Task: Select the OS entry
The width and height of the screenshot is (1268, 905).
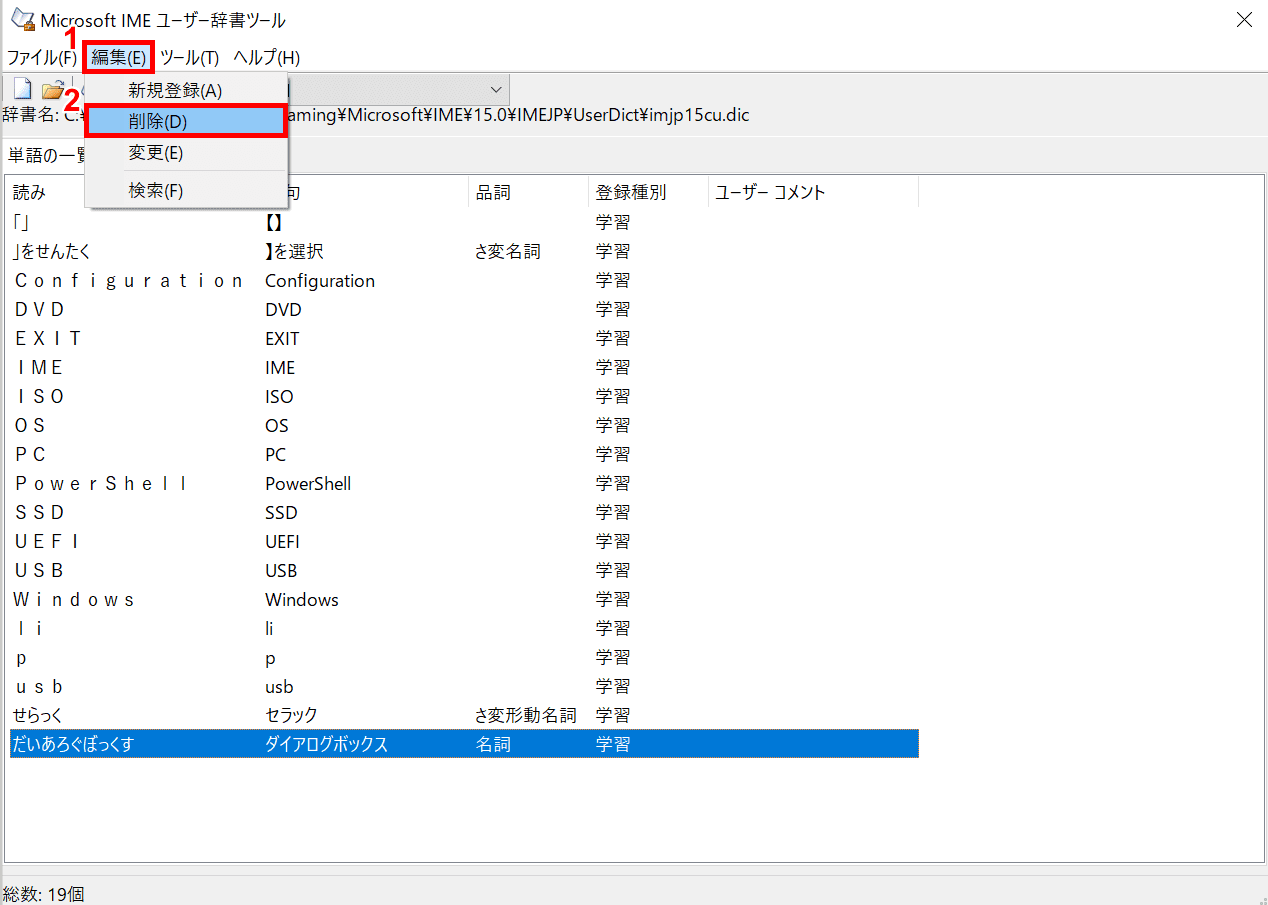Action: pos(464,426)
